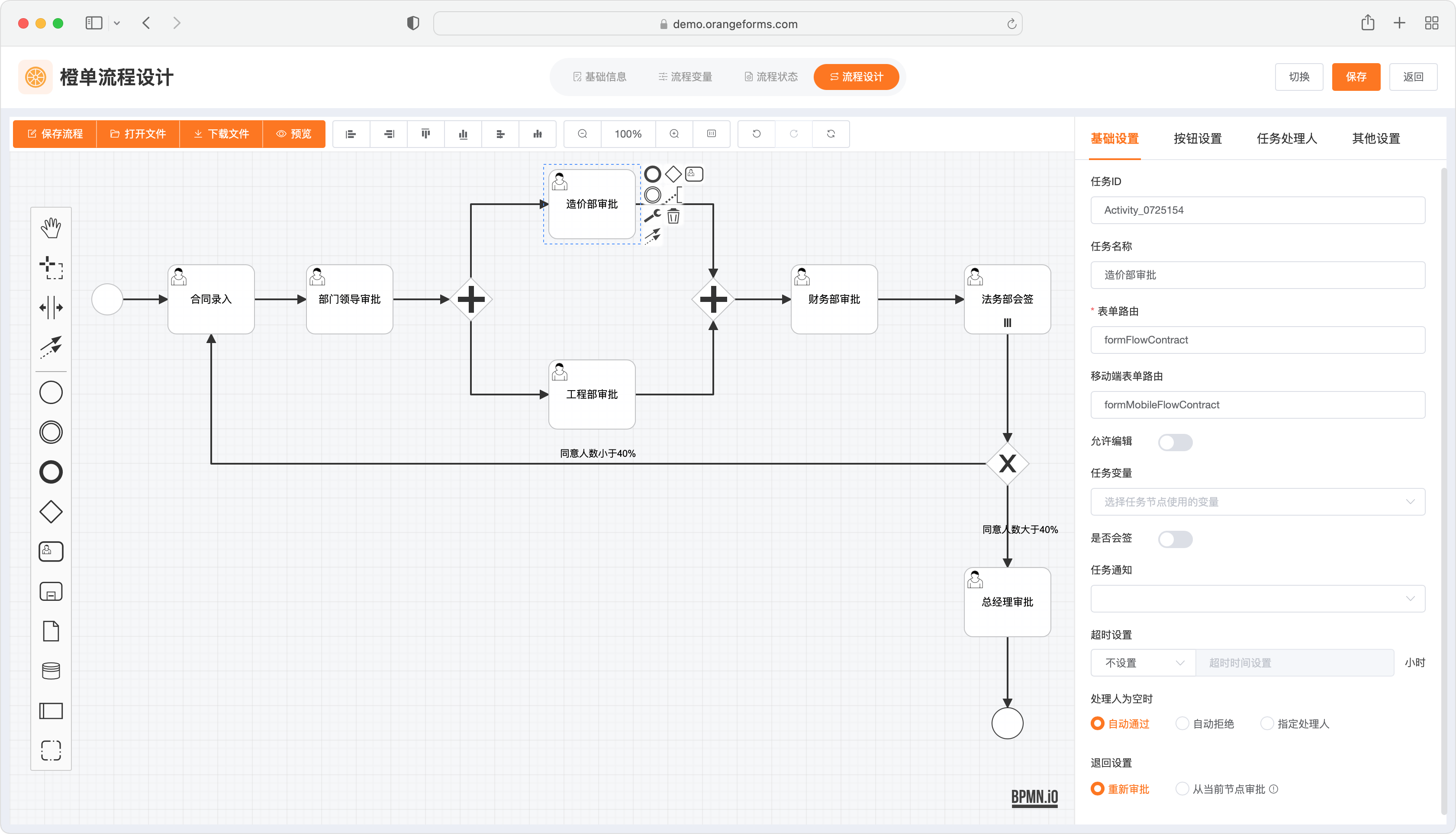Open the 超时设置 不设置 dropdown

[1143, 663]
